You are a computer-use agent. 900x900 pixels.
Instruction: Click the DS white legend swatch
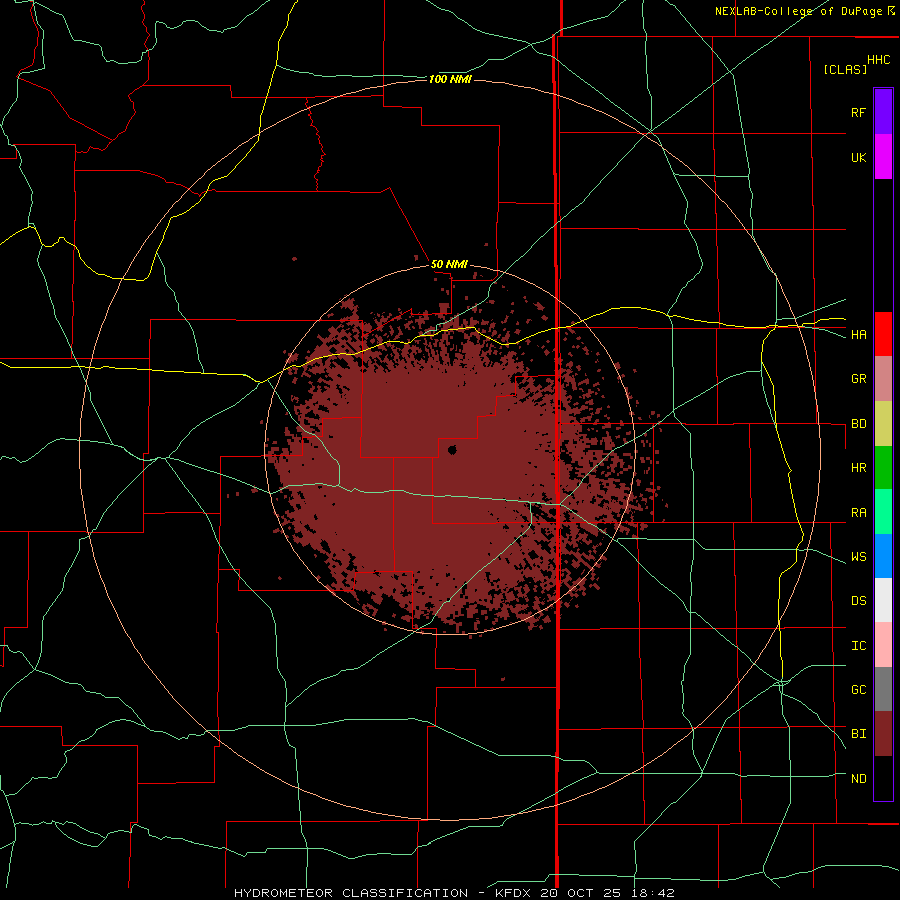(x=883, y=600)
